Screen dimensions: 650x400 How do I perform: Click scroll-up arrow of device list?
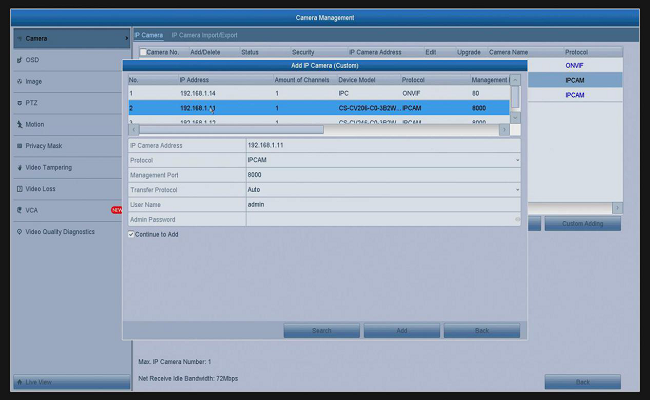pyautogui.click(x=515, y=80)
